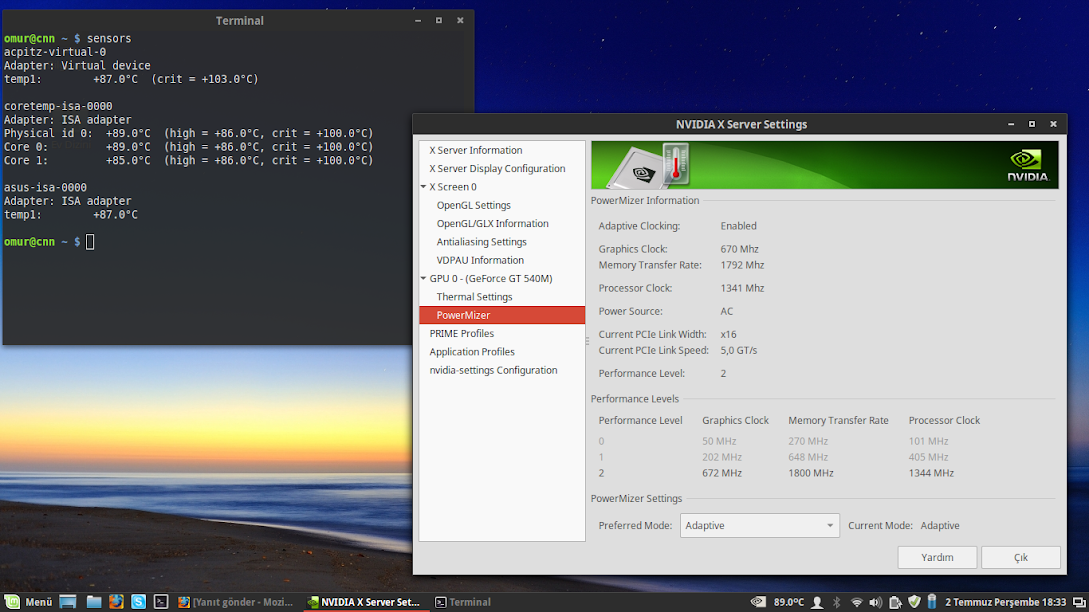
Task: Click the window list icon beside the clock
Action: coord(1079,602)
